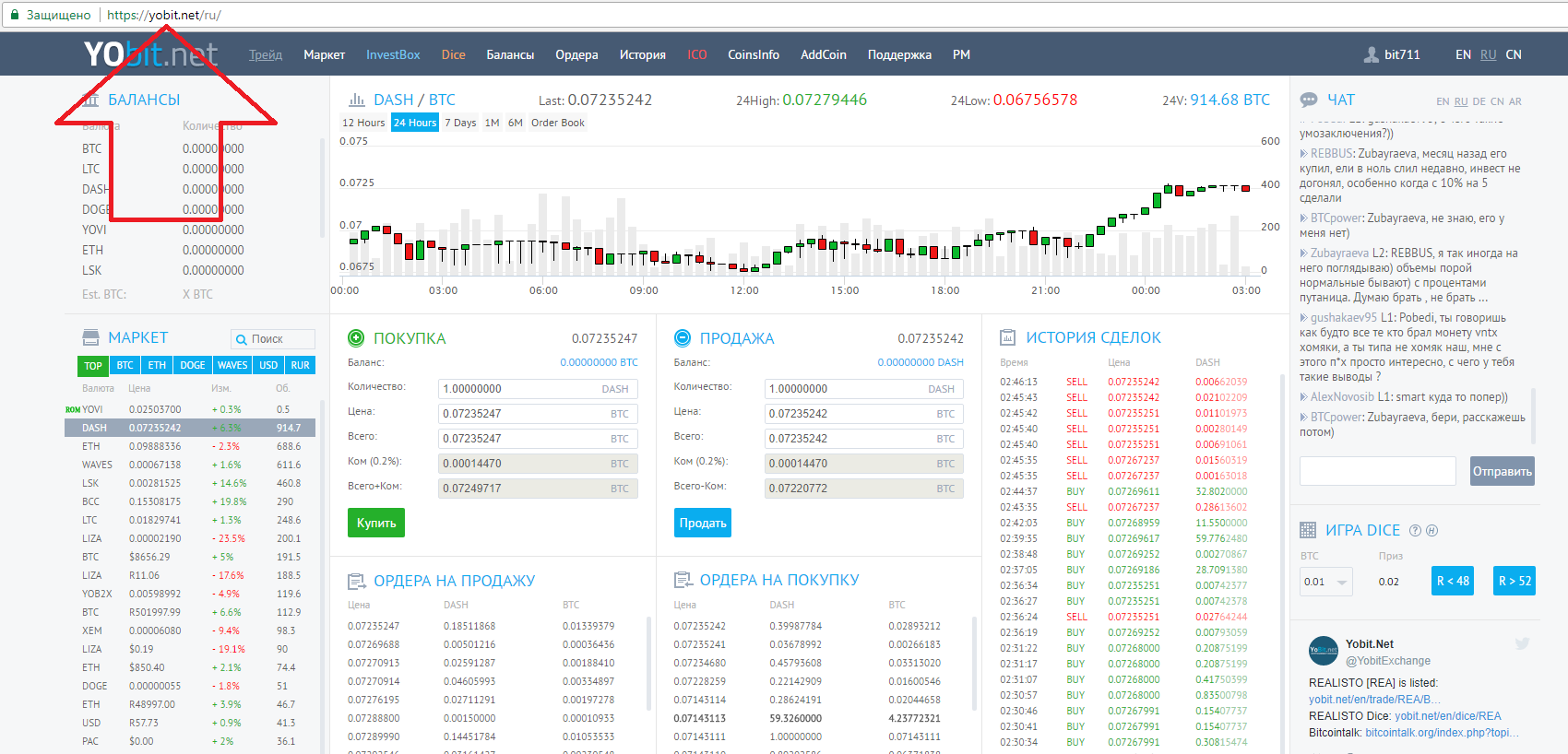1568x754 pixels.
Task: Select the ETH market tab
Action: 157,365
